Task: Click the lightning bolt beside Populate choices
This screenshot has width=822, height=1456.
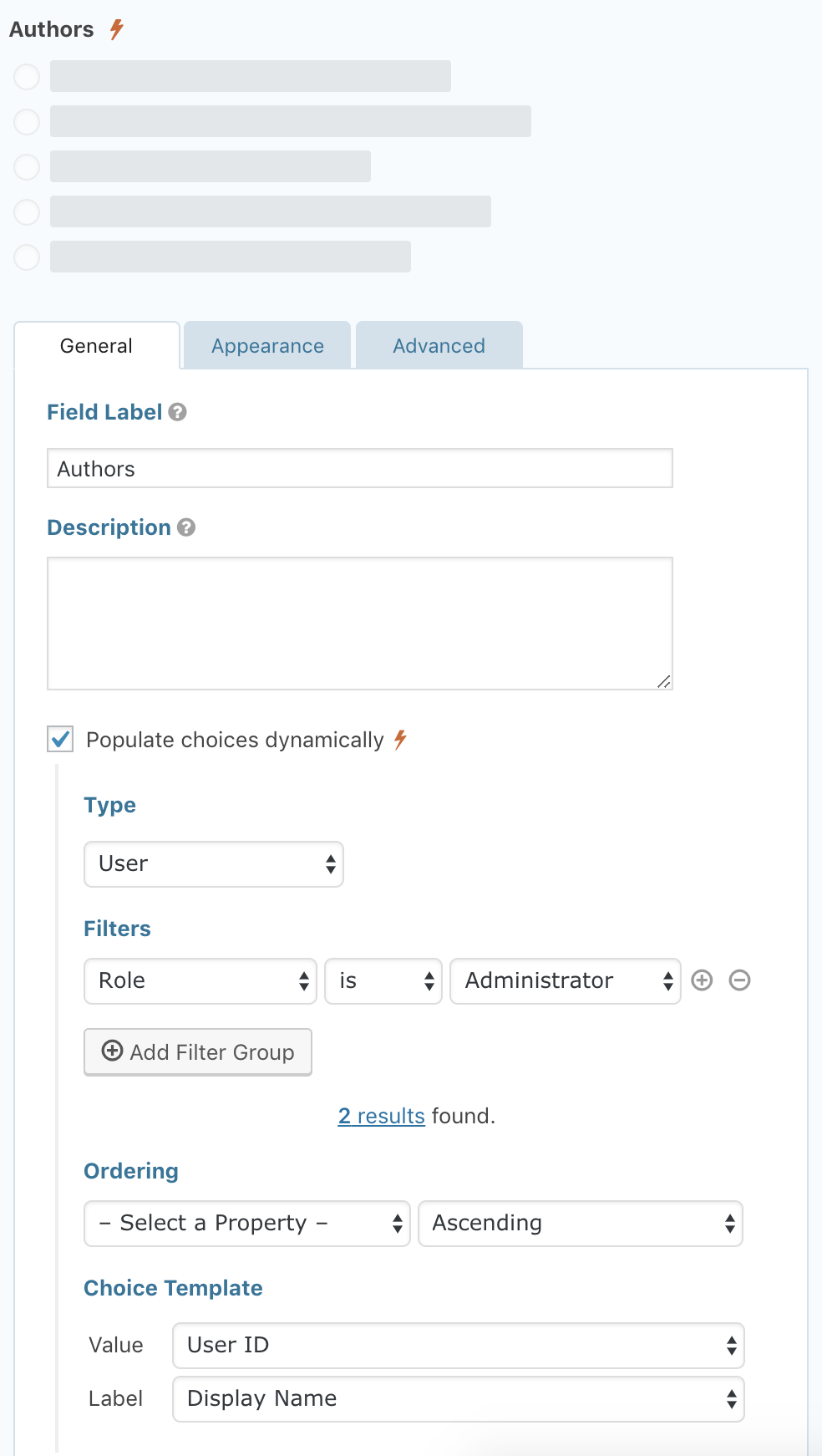Action: pos(401,739)
